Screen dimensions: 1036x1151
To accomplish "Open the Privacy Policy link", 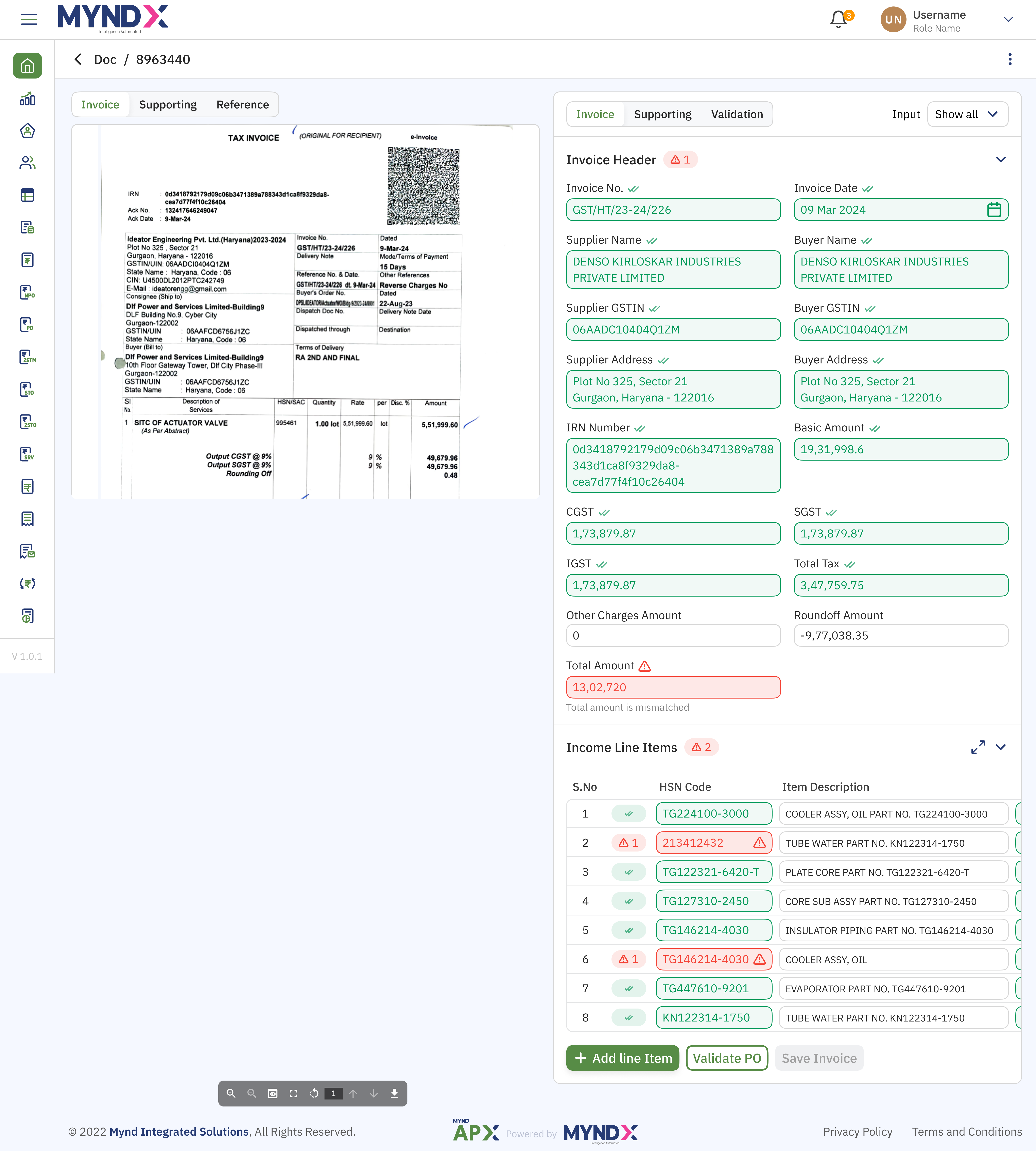I will [x=858, y=1132].
